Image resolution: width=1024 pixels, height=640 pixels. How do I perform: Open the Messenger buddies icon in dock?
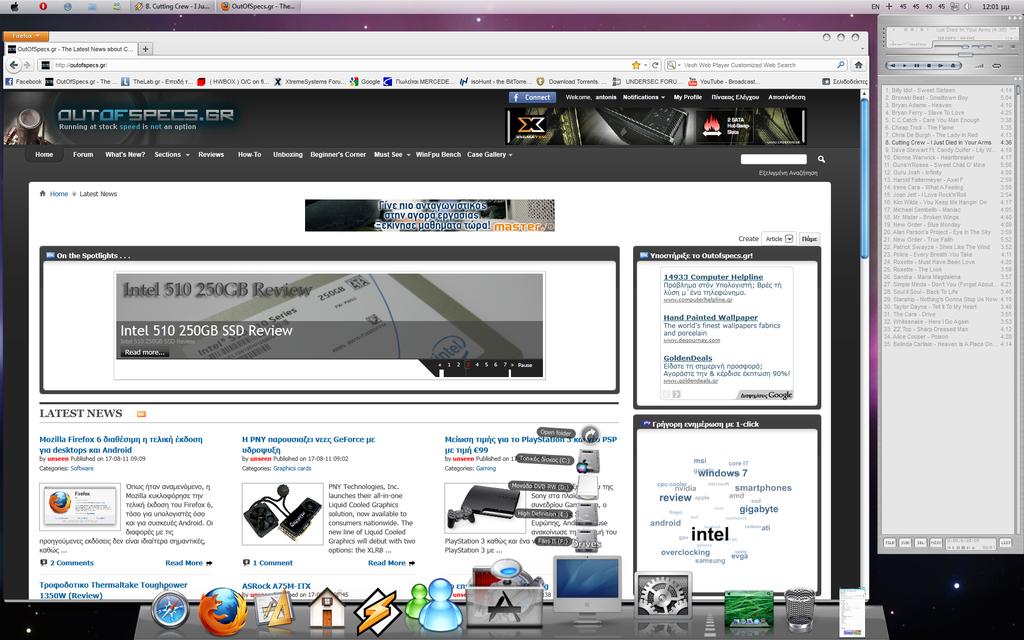434,605
